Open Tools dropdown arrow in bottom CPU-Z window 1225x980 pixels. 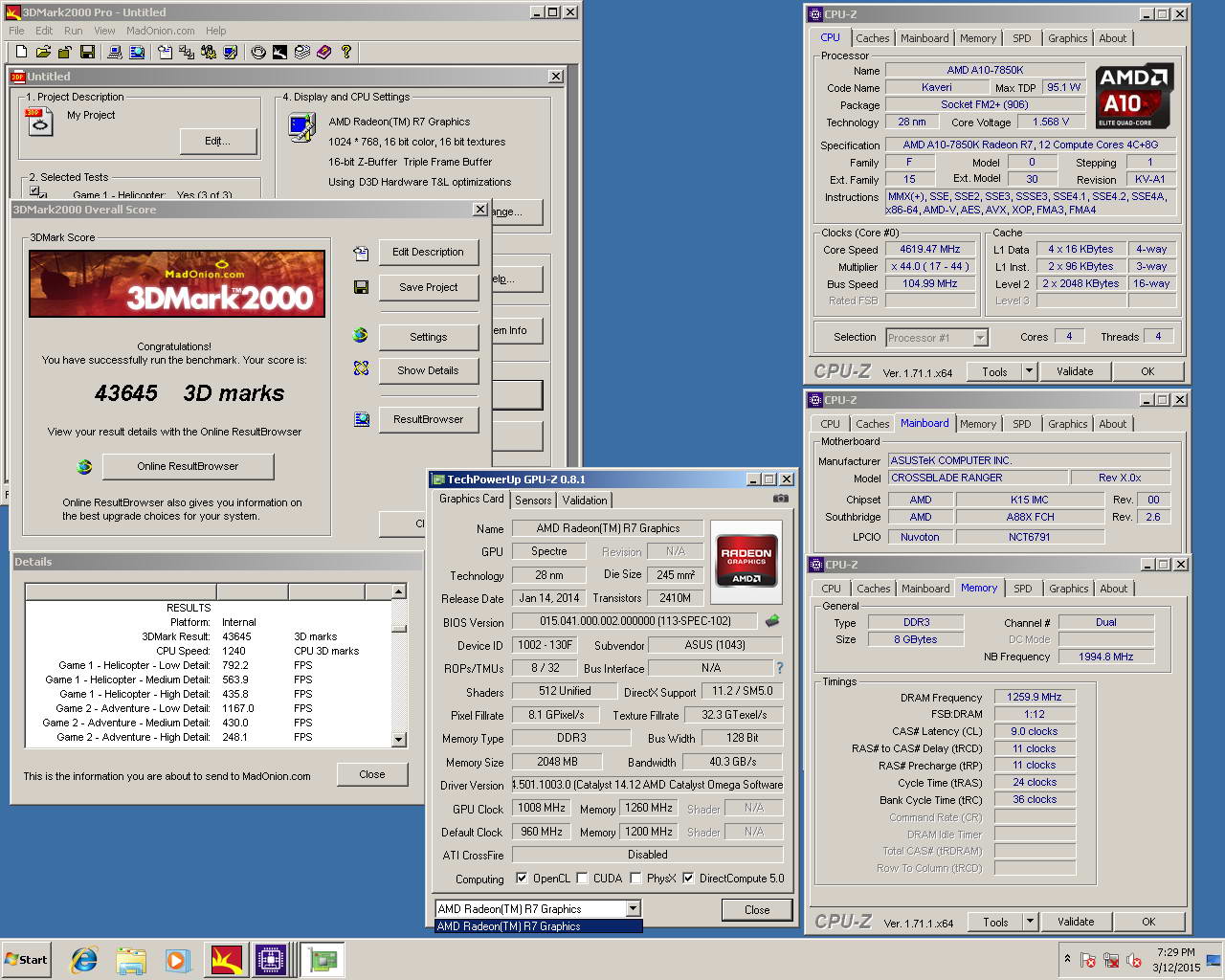point(1030,922)
